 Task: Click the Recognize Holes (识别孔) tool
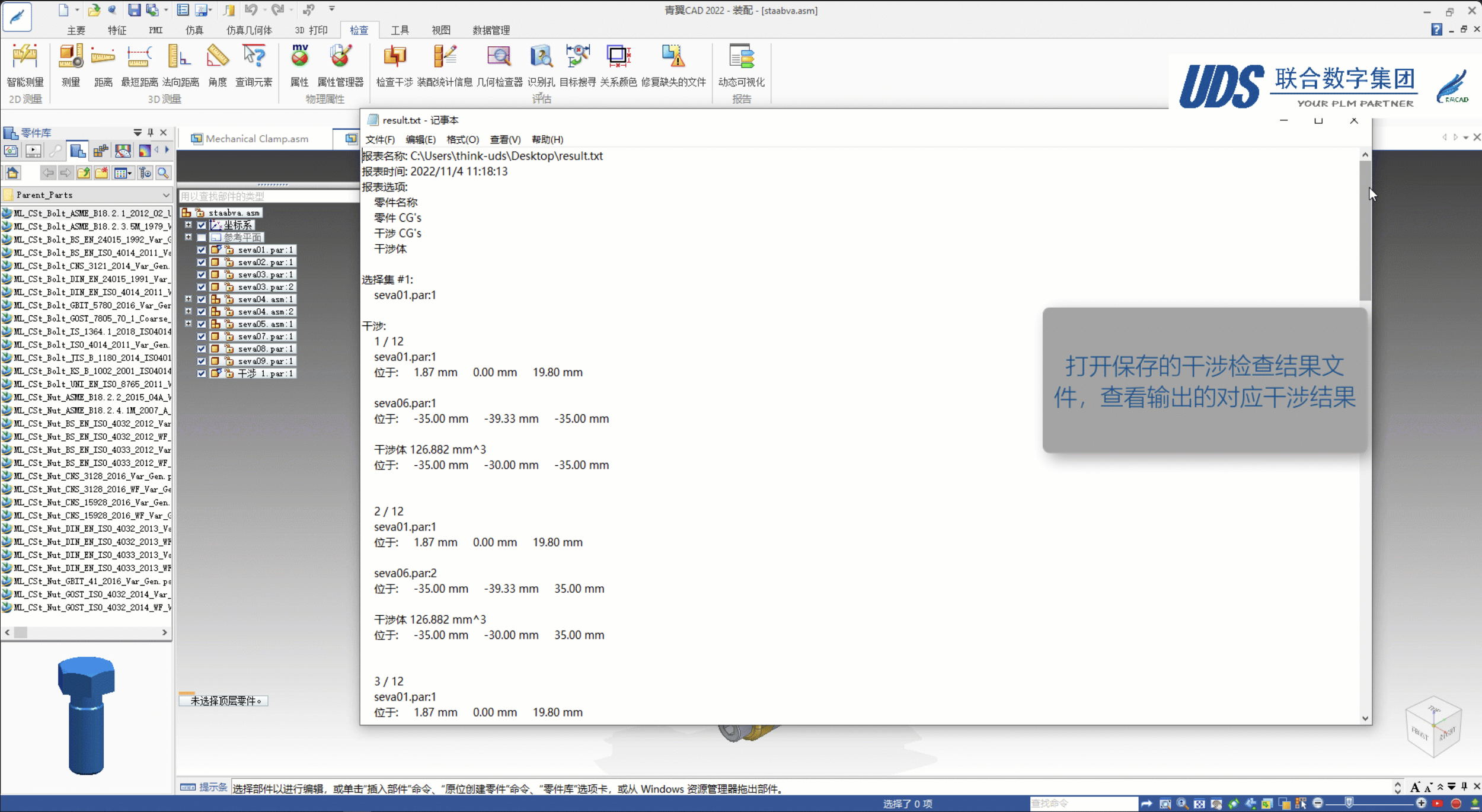pos(541,66)
